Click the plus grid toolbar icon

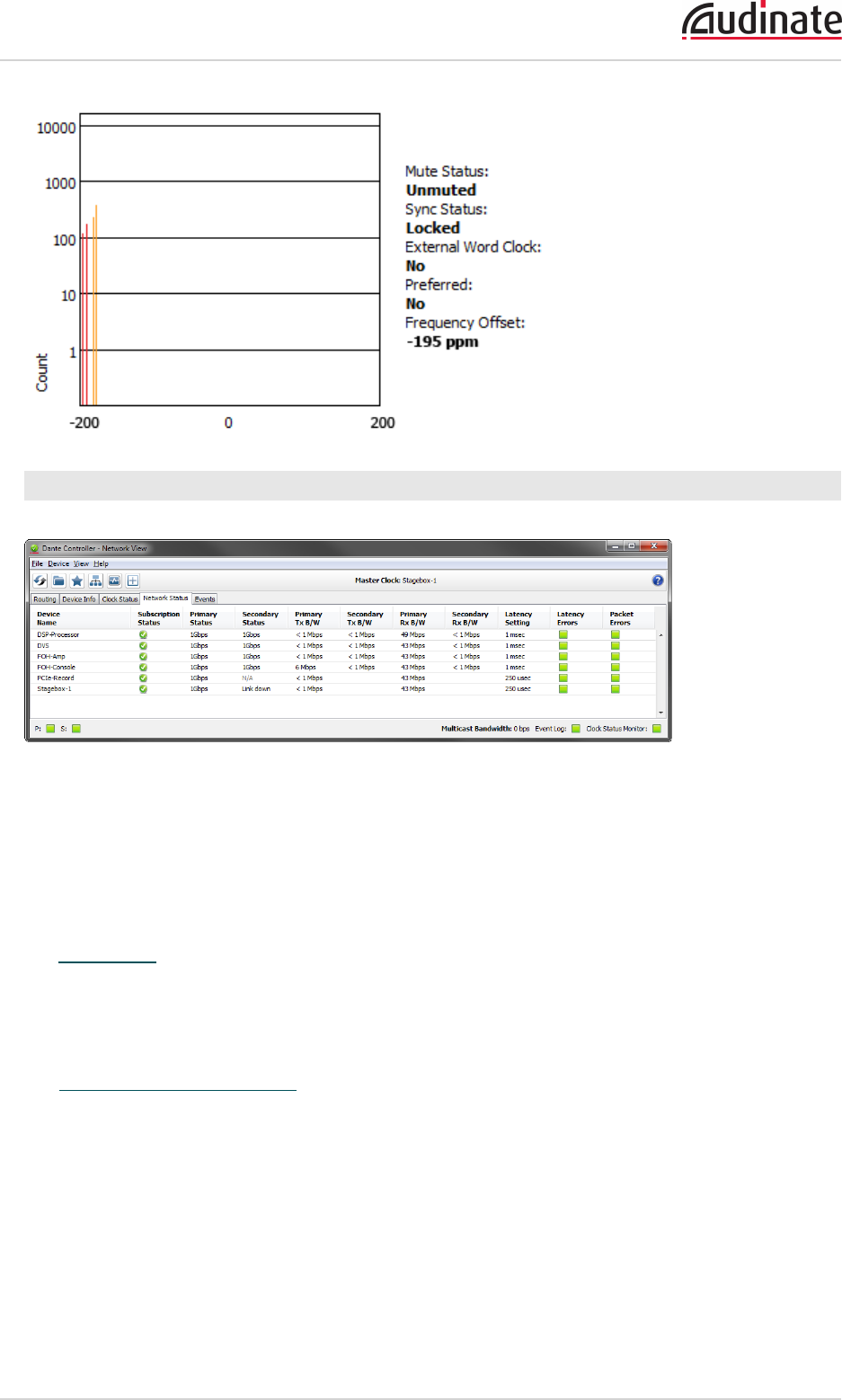coord(132,580)
